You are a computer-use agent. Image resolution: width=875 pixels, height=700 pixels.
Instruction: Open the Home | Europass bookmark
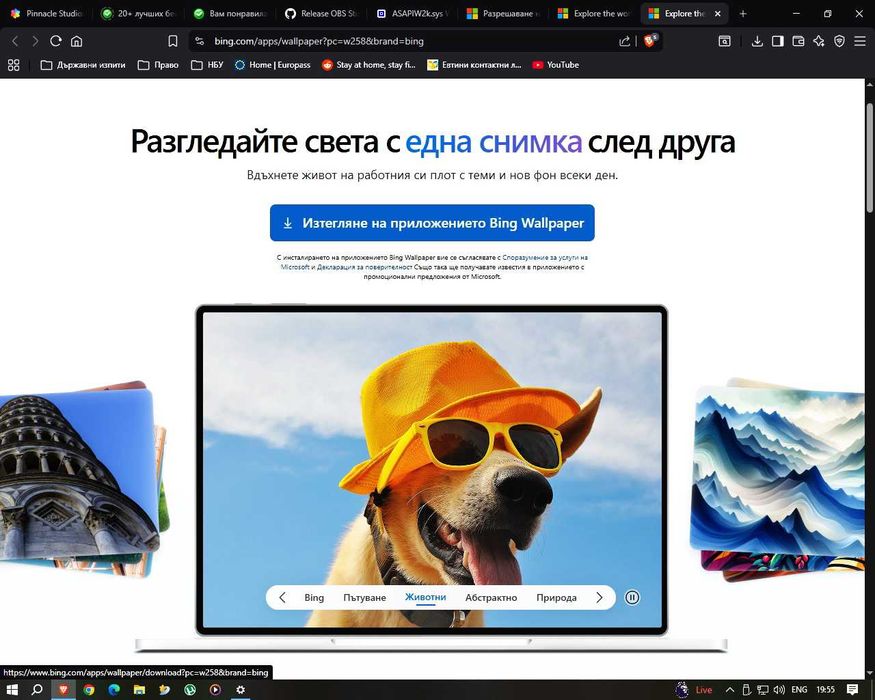(273, 65)
